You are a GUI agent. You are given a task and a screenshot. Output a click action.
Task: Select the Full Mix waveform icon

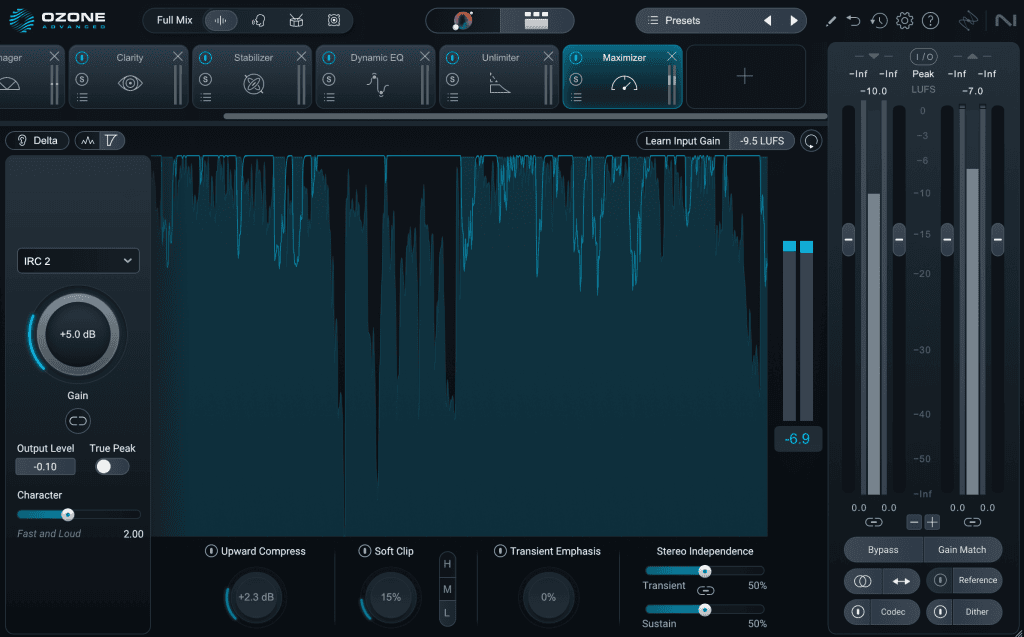221,20
